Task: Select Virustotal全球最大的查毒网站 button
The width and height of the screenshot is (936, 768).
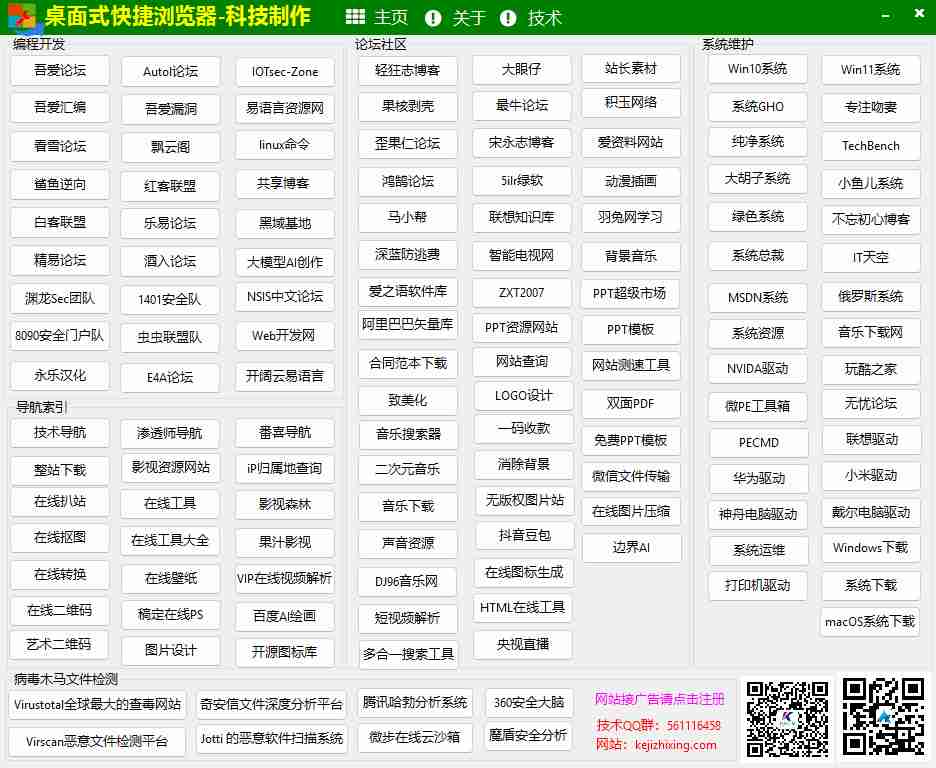Action: pyautogui.click(x=98, y=704)
